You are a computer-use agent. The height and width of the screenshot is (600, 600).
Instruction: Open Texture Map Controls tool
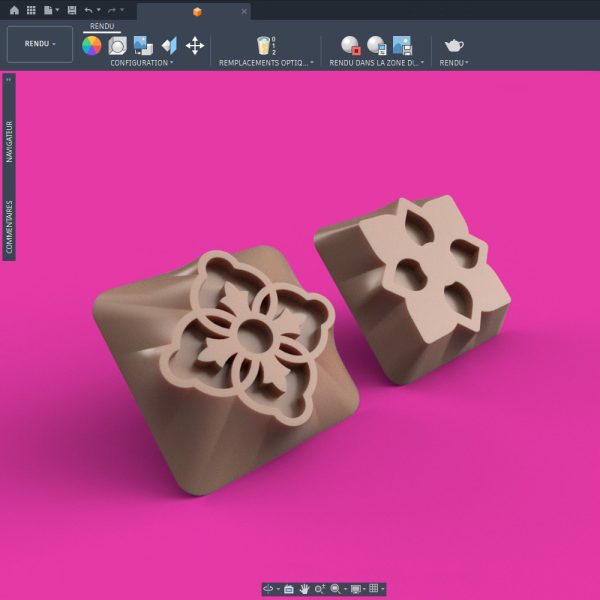pyautogui.click(x=169, y=46)
